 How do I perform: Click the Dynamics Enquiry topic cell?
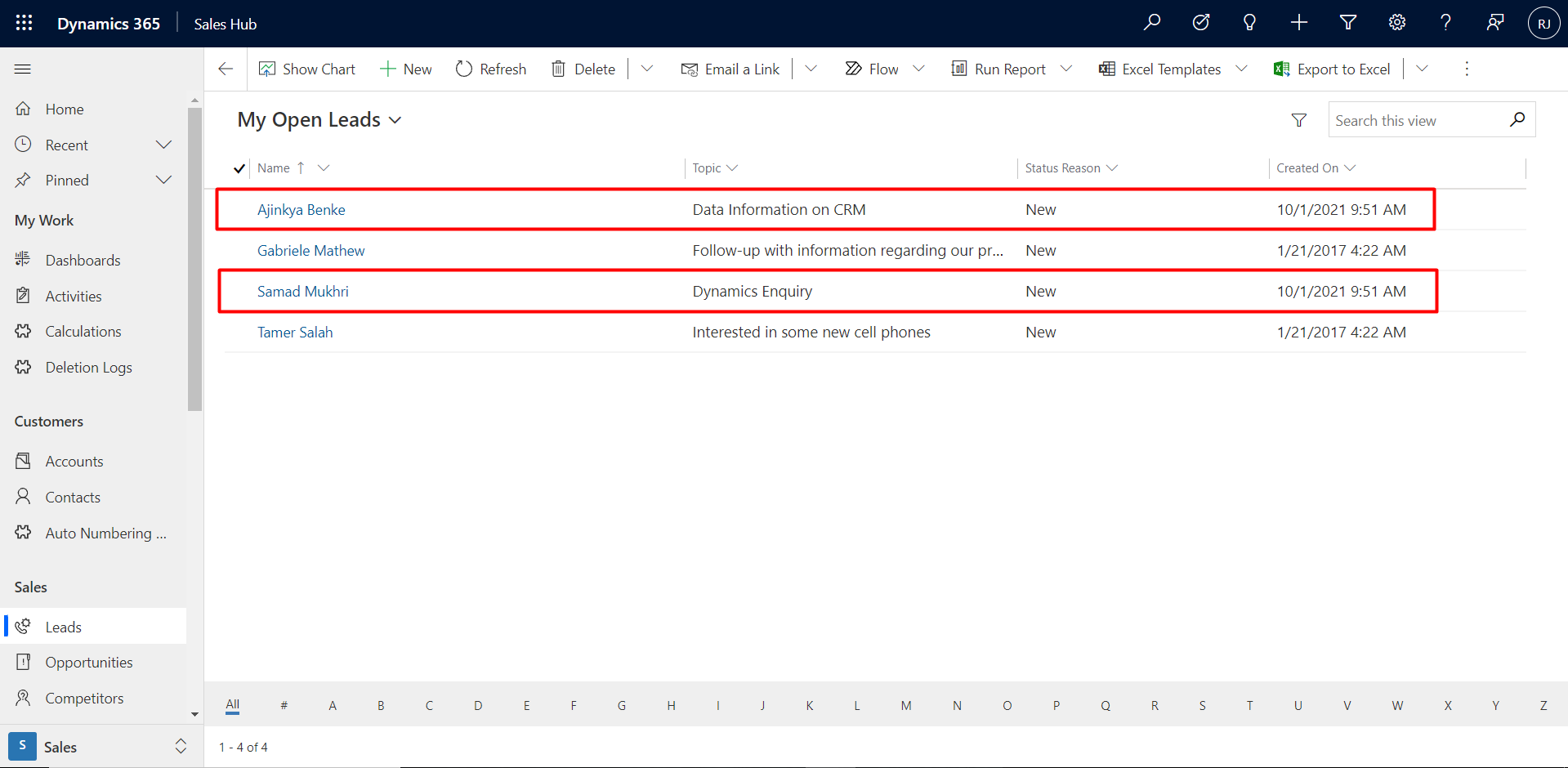click(x=753, y=292)
